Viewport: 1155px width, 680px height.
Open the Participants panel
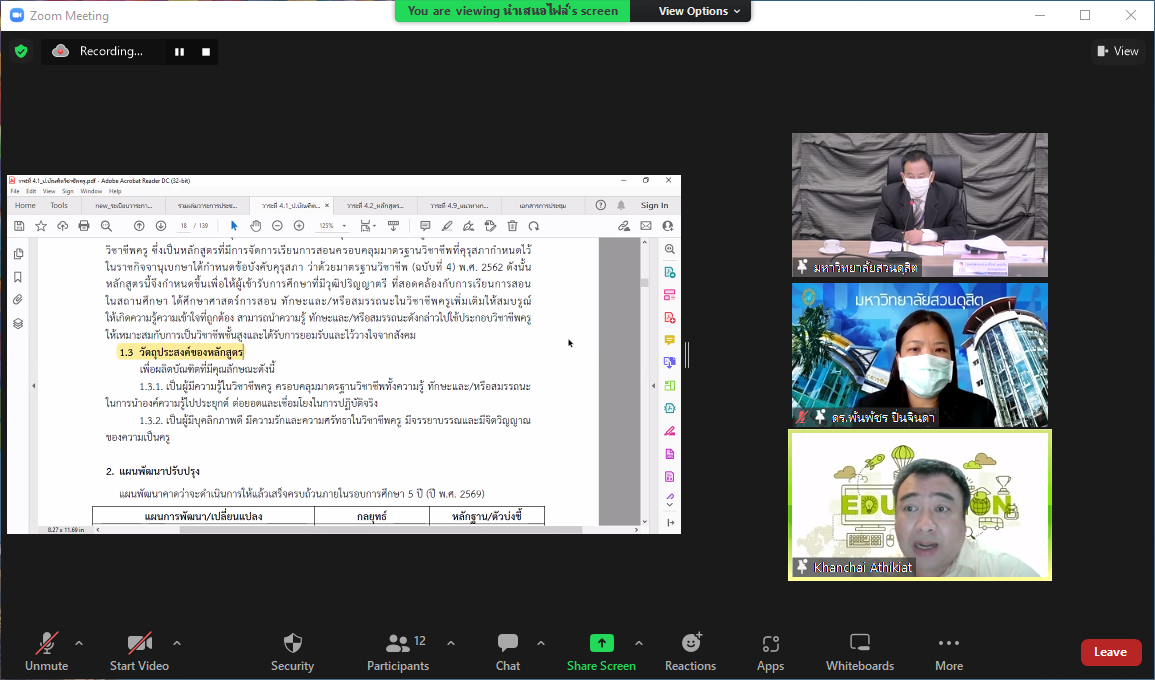pyautogui.click(x=398, y=643)
